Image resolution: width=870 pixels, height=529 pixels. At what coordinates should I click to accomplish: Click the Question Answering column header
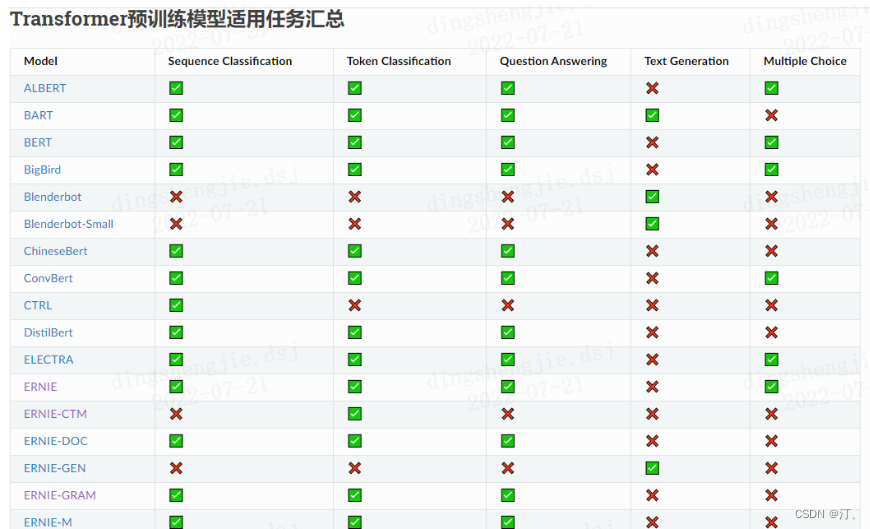point(553,61)
